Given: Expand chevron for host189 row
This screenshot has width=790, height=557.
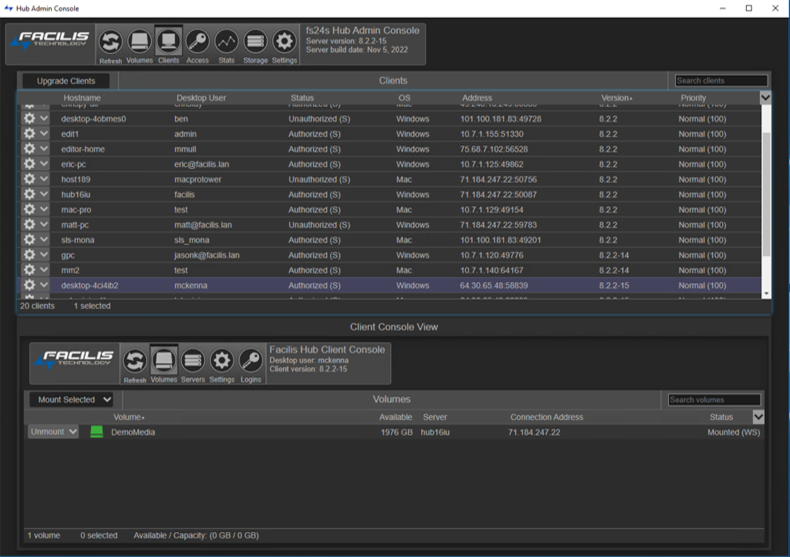Looking at the screenshot, I should click(44, 179).
